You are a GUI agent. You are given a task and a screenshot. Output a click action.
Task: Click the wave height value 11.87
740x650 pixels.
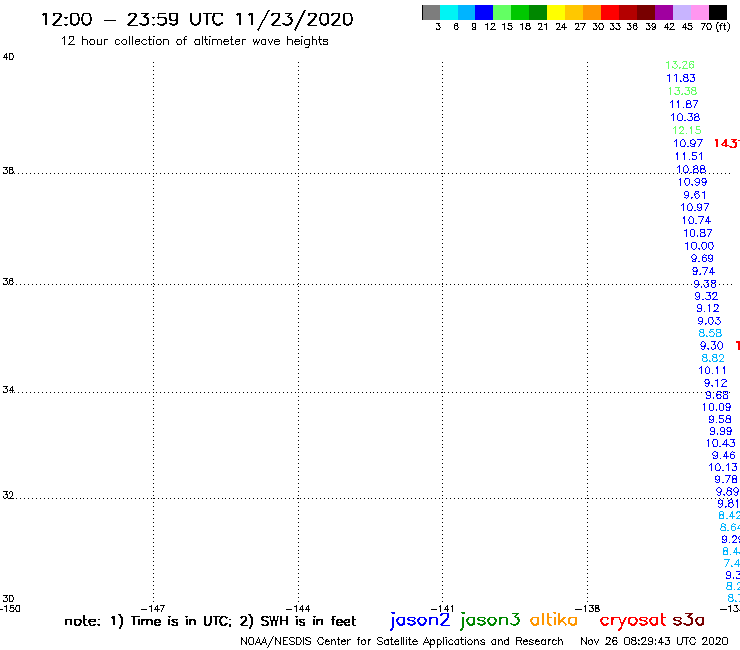click(683, 104)
